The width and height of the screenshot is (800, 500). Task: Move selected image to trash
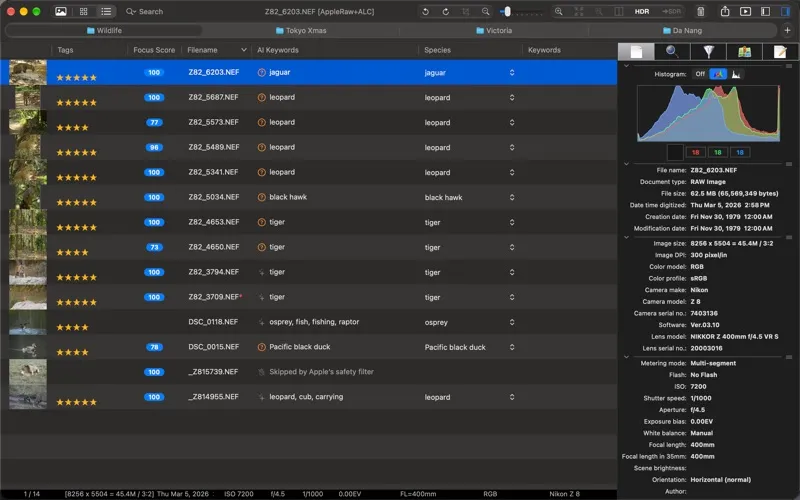[701, 11]
